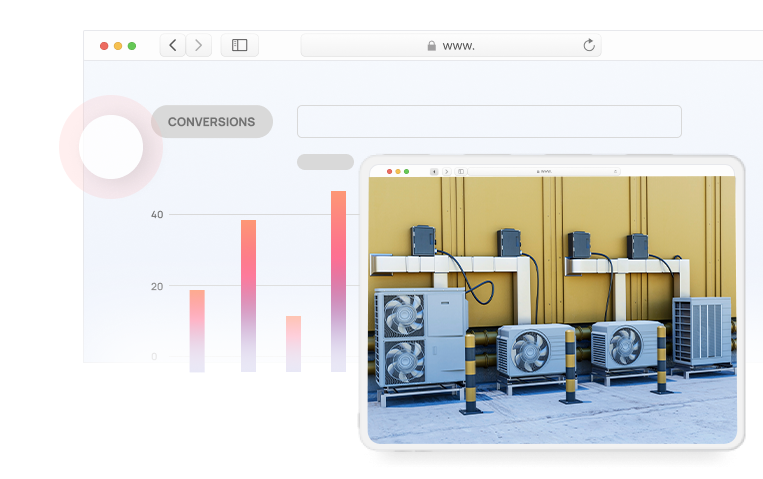
Task: Click the first bar on the chart's left
Action: tap(197, 330)
